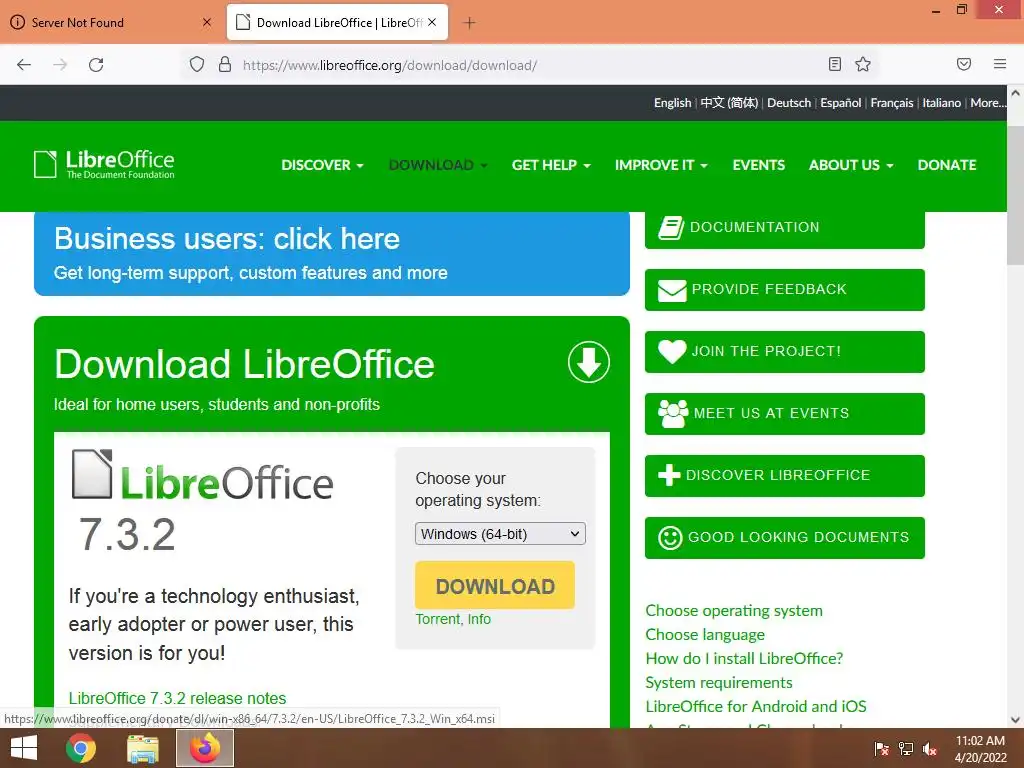Click the PROVIDE FEEDBACK button
Viewport: 1024px width, 768px height.
click(x=784, y=289)
